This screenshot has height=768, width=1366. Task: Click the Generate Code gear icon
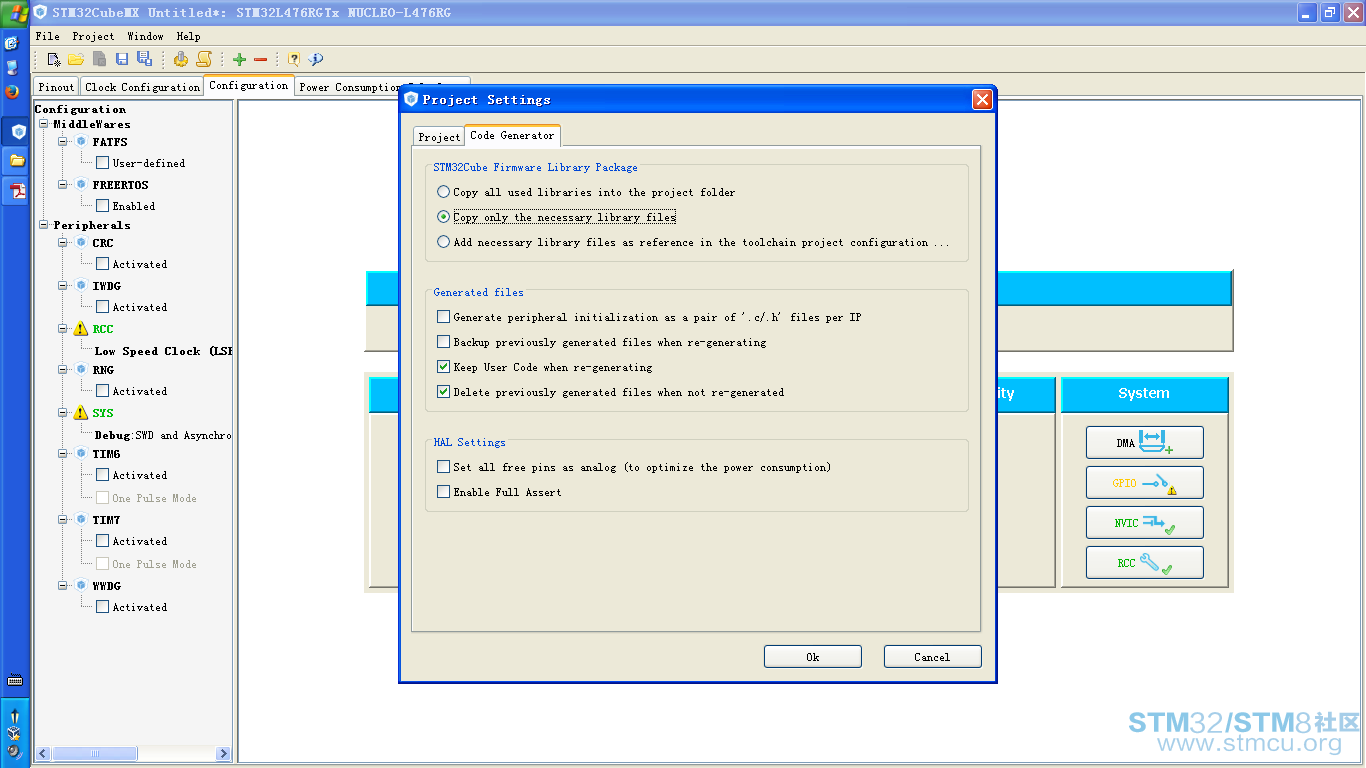pyautogui.click(x=181, y=59)
